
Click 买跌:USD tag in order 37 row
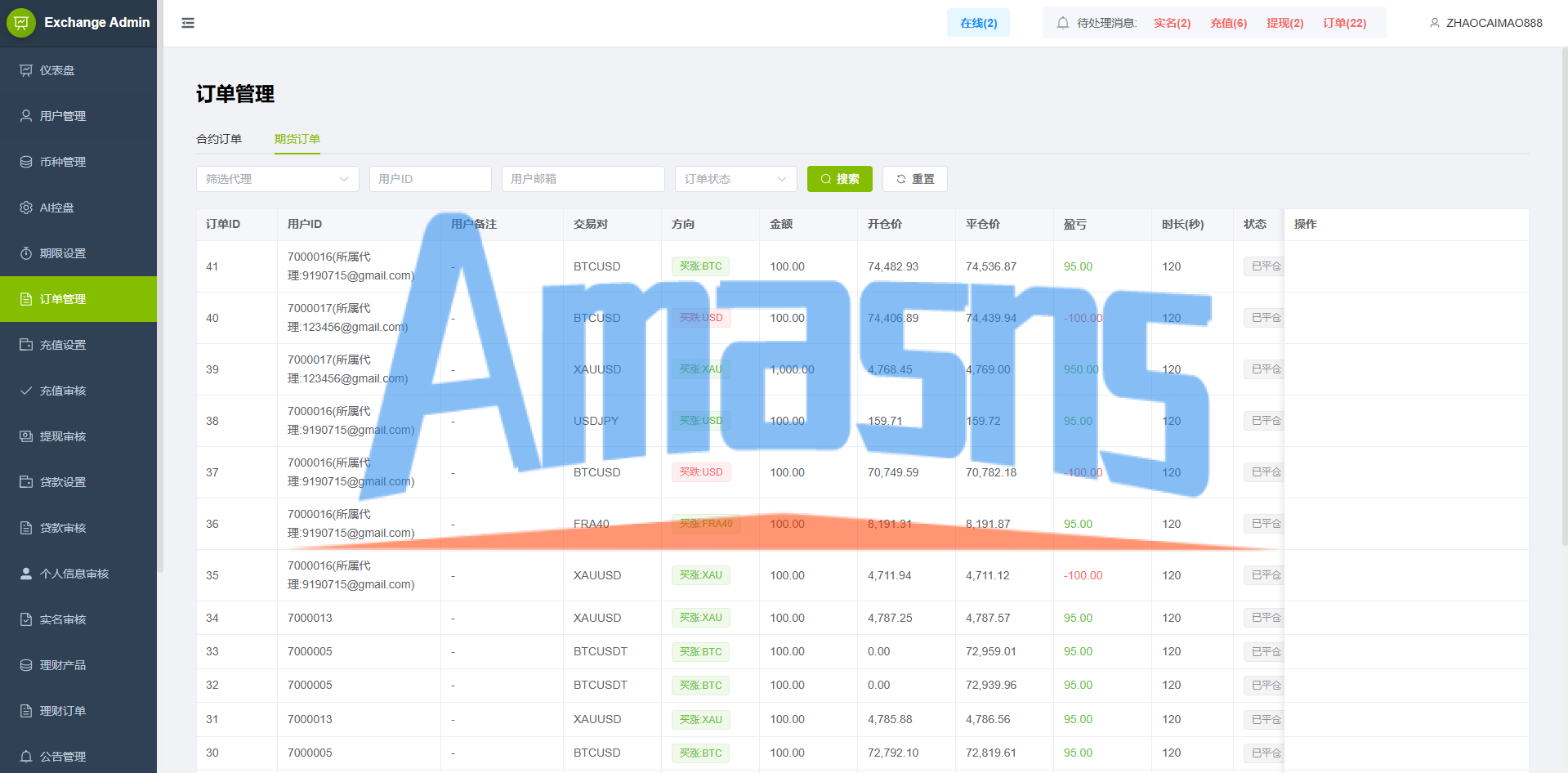[x=701, y=472]
